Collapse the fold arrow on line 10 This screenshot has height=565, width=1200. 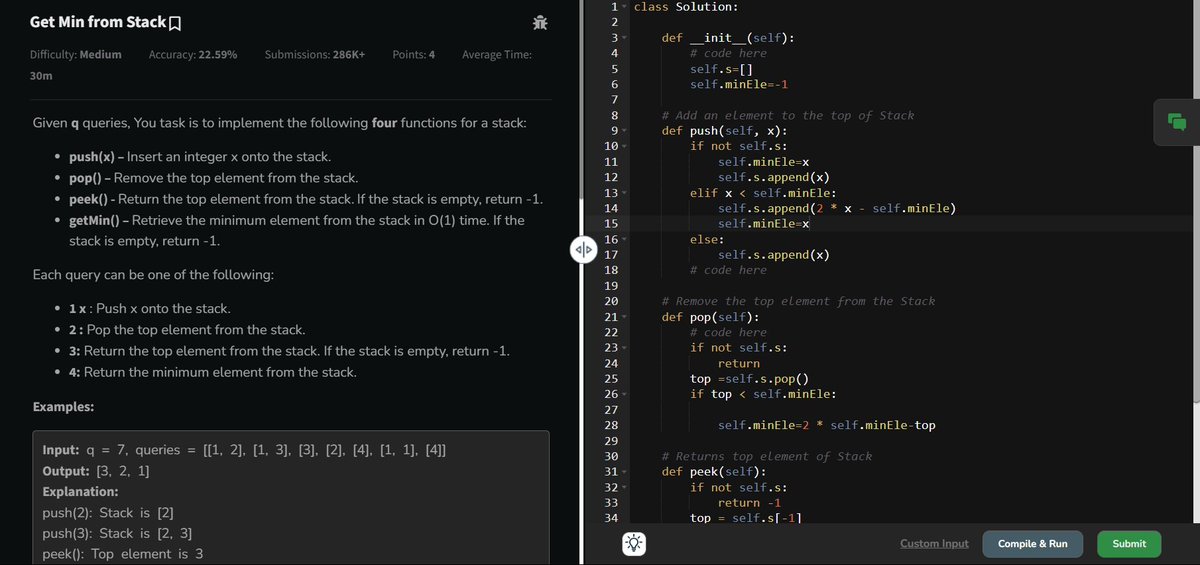tap(625, 146)
